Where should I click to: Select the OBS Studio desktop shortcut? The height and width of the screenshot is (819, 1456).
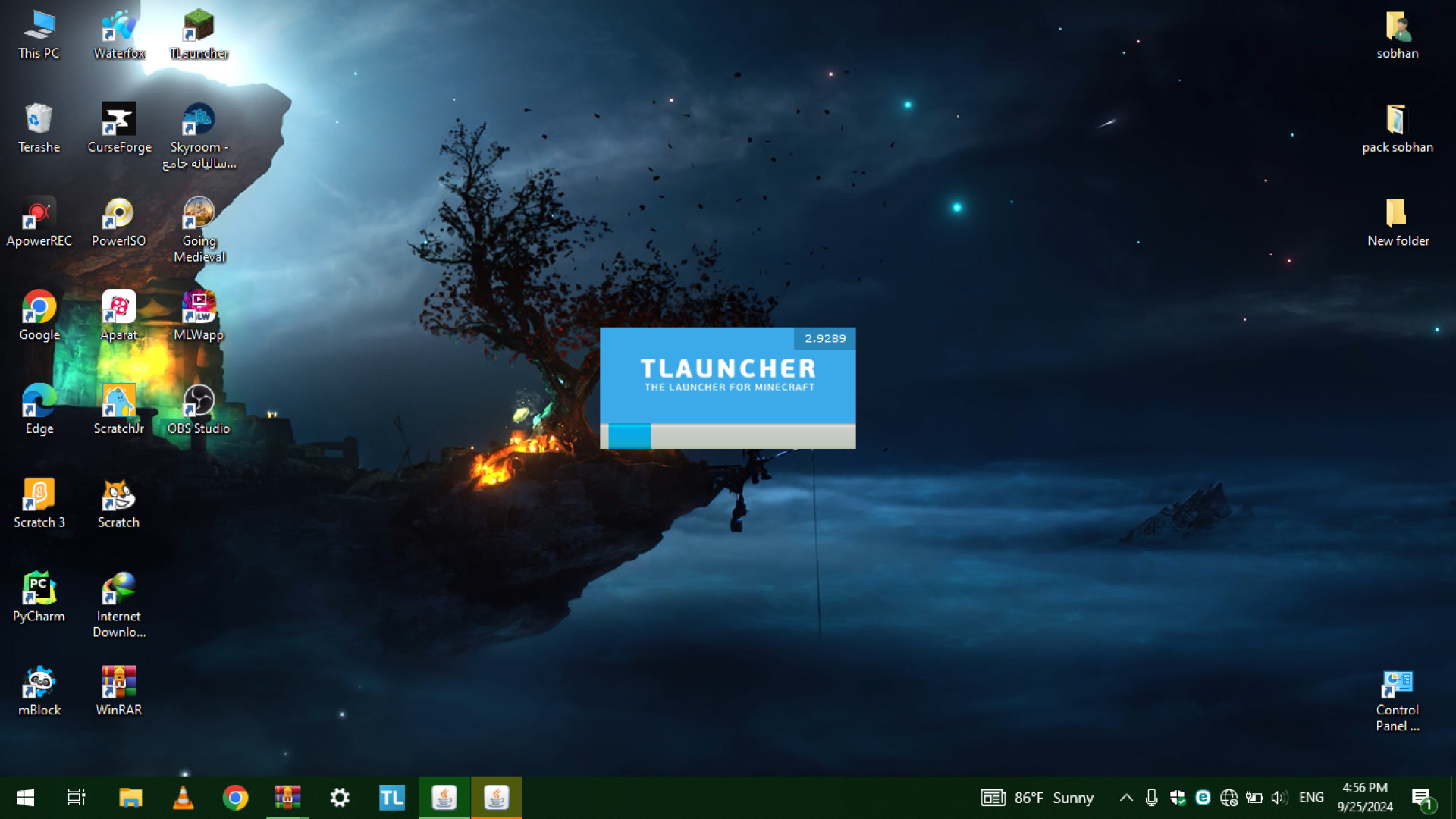199,410
